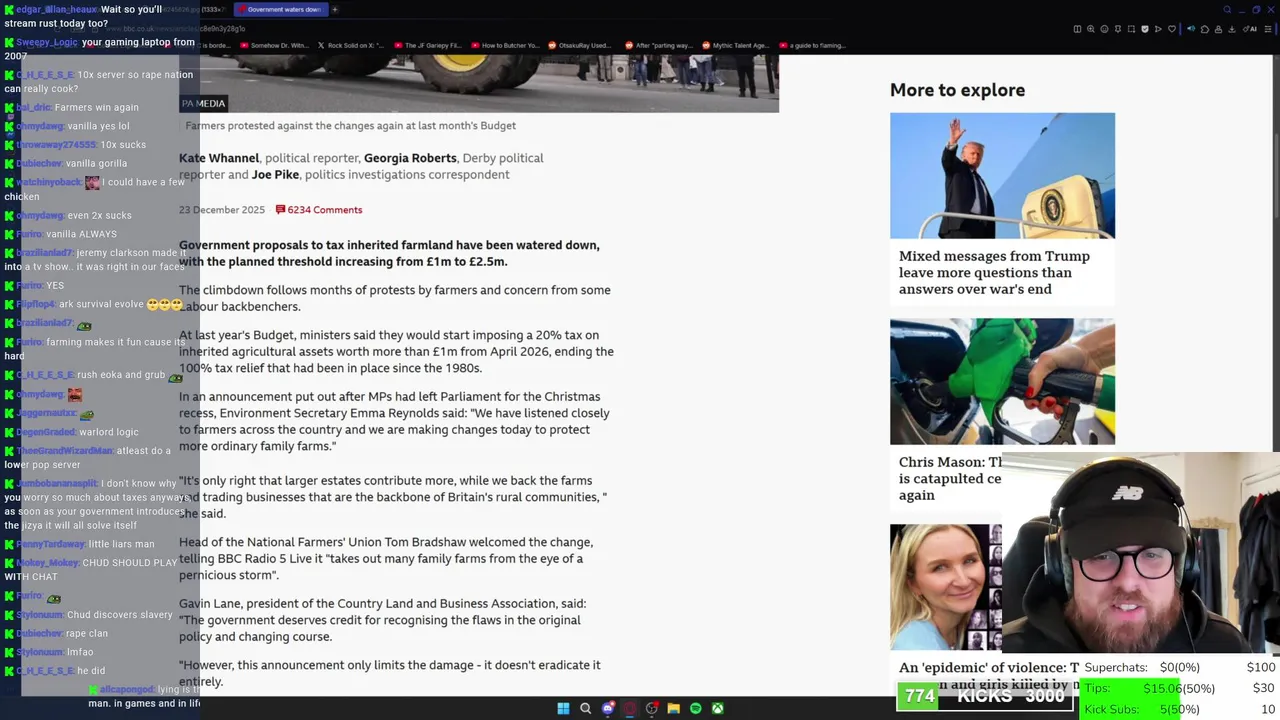Open Trump plane photo thumbnail
The width and height of the screenshot is (1280, 720).
[1002, 175]
